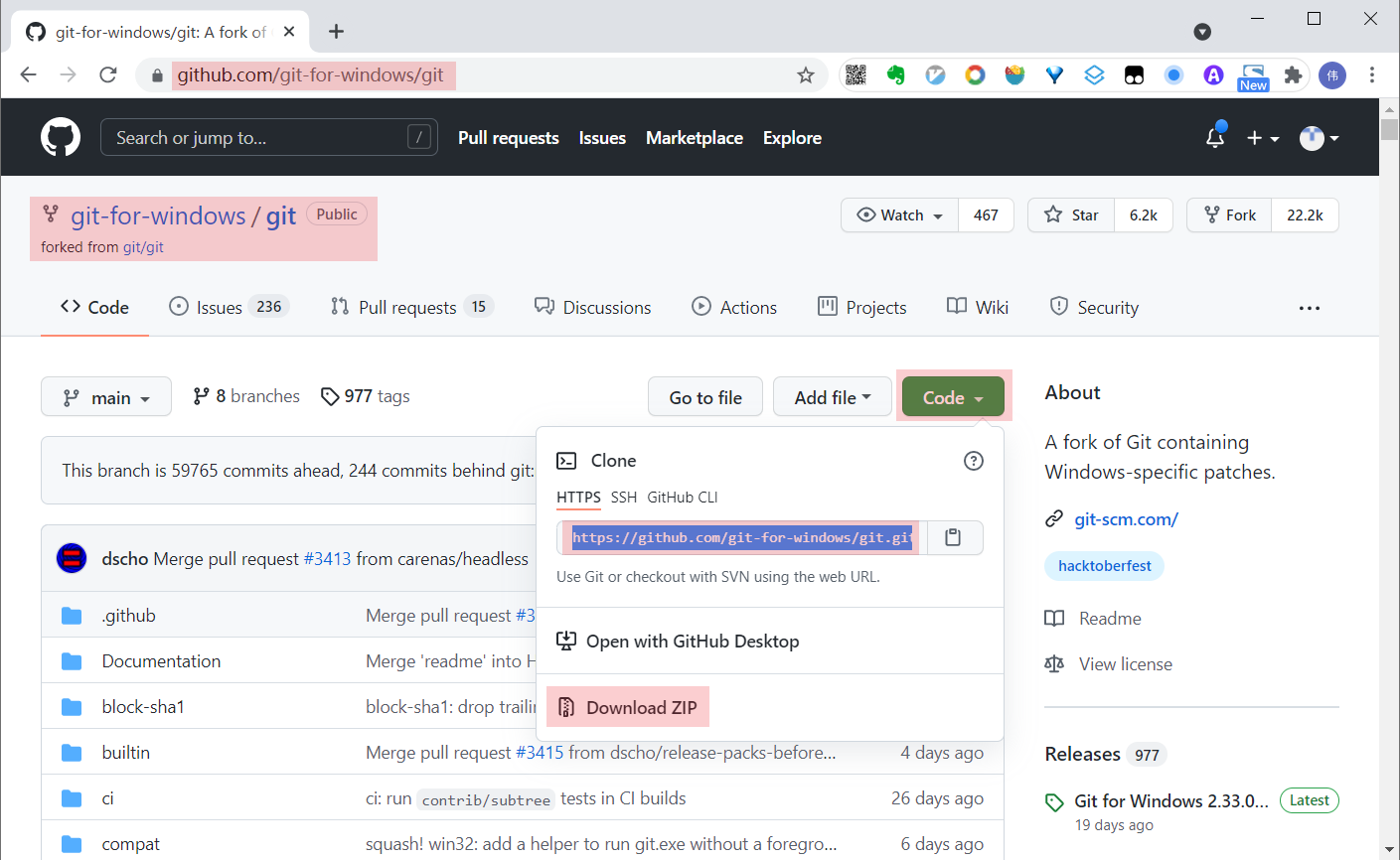The height and width of the screenshot is (860, 1400).
Task: Select the SSH clone tab
Action: point(624,498)
